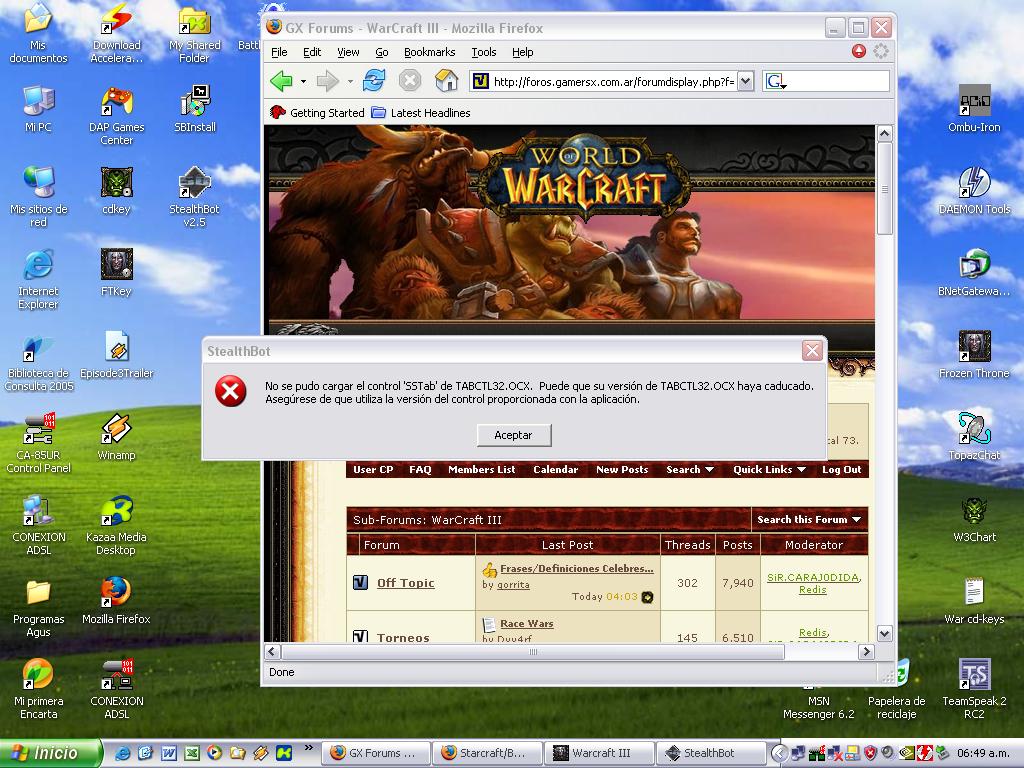Select the TopazChat desktop icon
This screenshot has width=1024, height=768.
pyautogui.click(x=974, y=437)
